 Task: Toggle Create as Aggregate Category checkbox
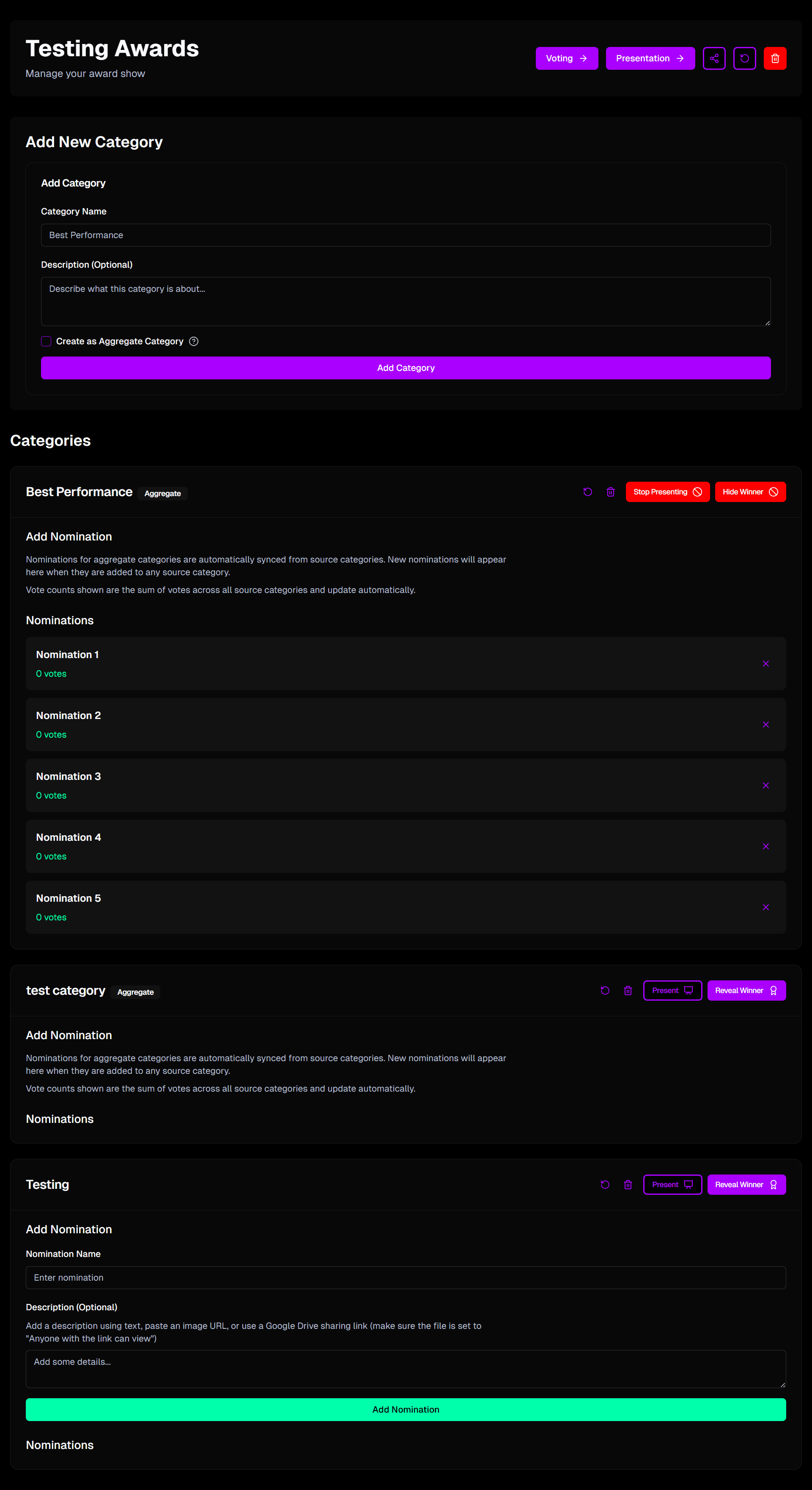click(x=46, y=341)
